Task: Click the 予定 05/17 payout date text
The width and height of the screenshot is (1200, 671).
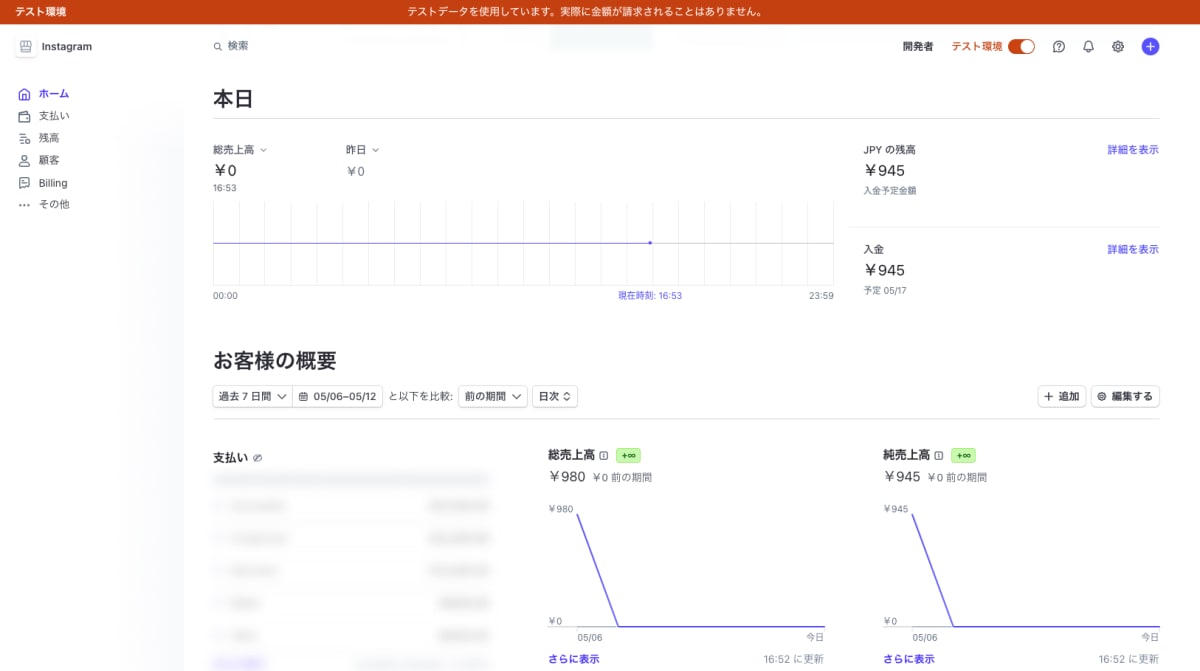Action: 885,290
